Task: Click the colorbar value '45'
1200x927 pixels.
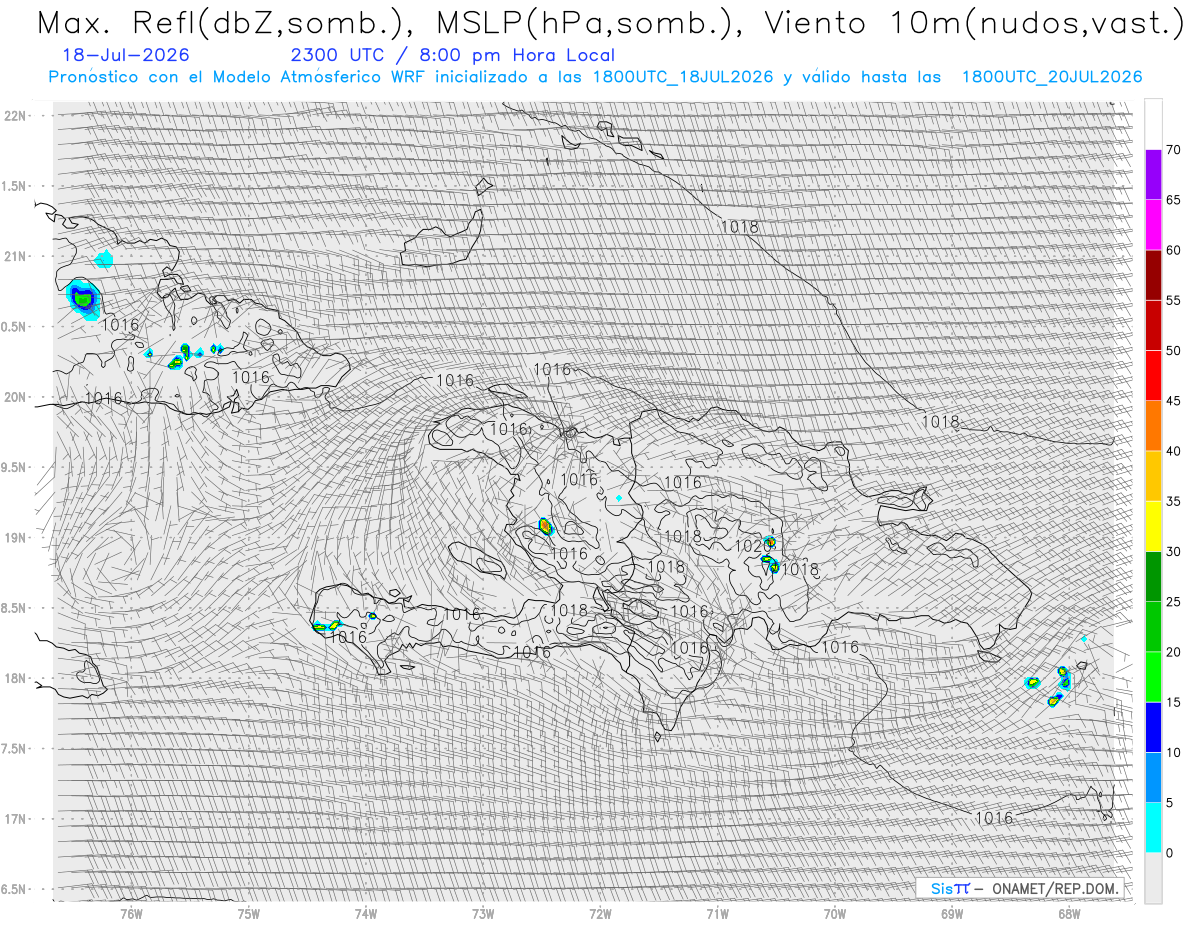Action: click(1174, 401)
